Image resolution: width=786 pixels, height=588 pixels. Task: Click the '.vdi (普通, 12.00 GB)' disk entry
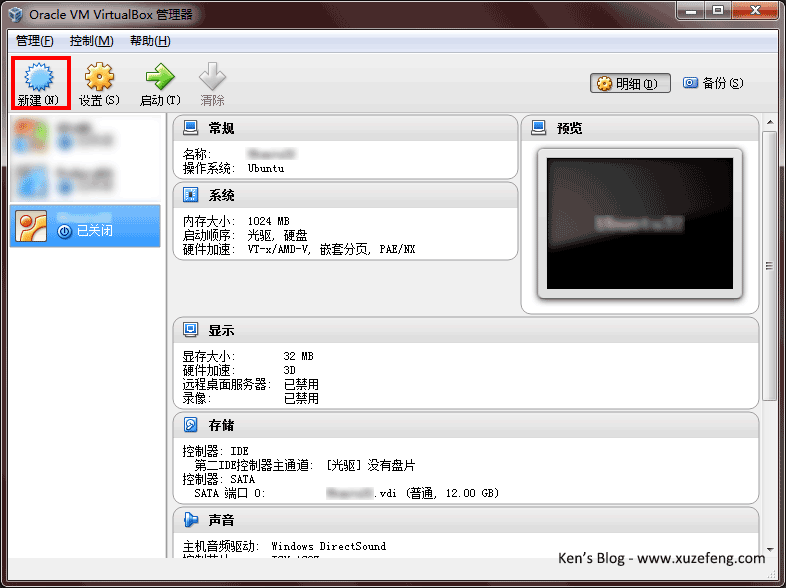[x=413, y=493]
